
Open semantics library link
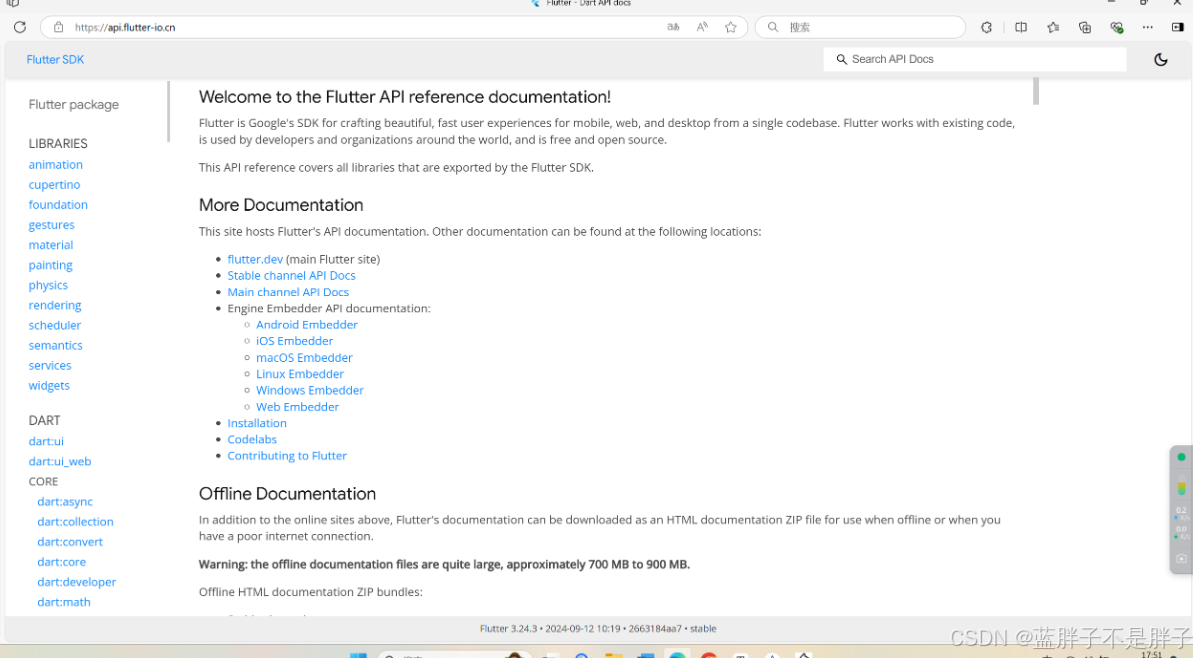(x=56, y=346)
